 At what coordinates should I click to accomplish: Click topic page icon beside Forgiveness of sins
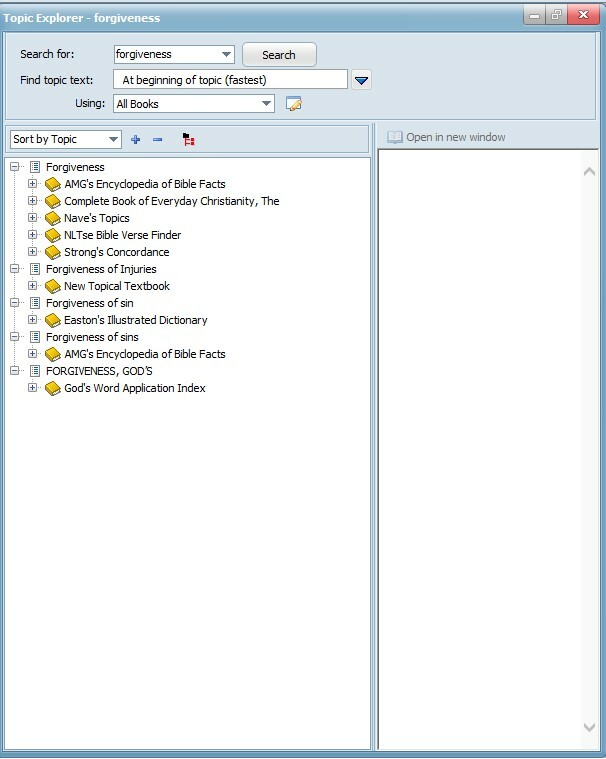pos(35,336)
